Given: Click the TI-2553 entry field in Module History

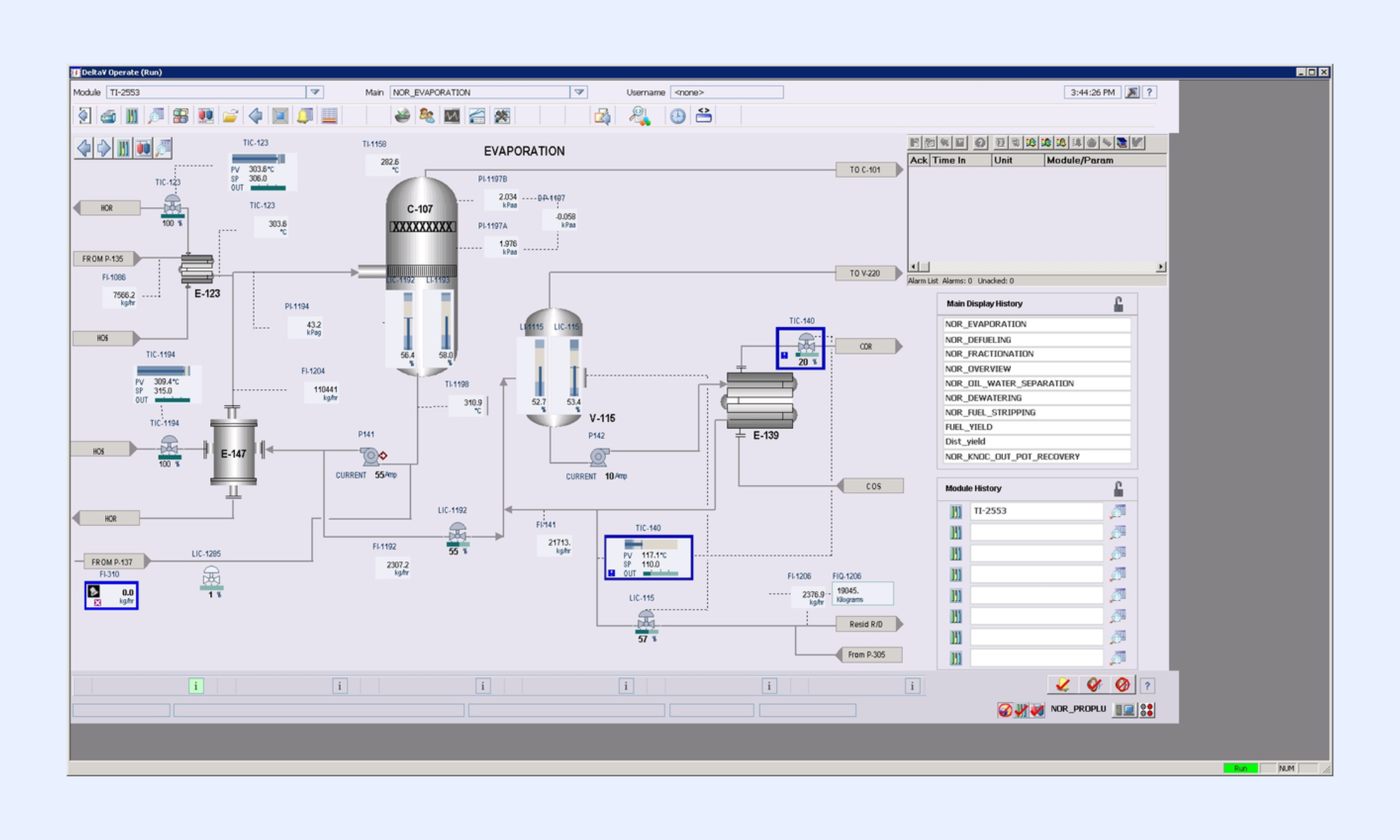Looking at the screenshot, I should [x=1036, y=511].
